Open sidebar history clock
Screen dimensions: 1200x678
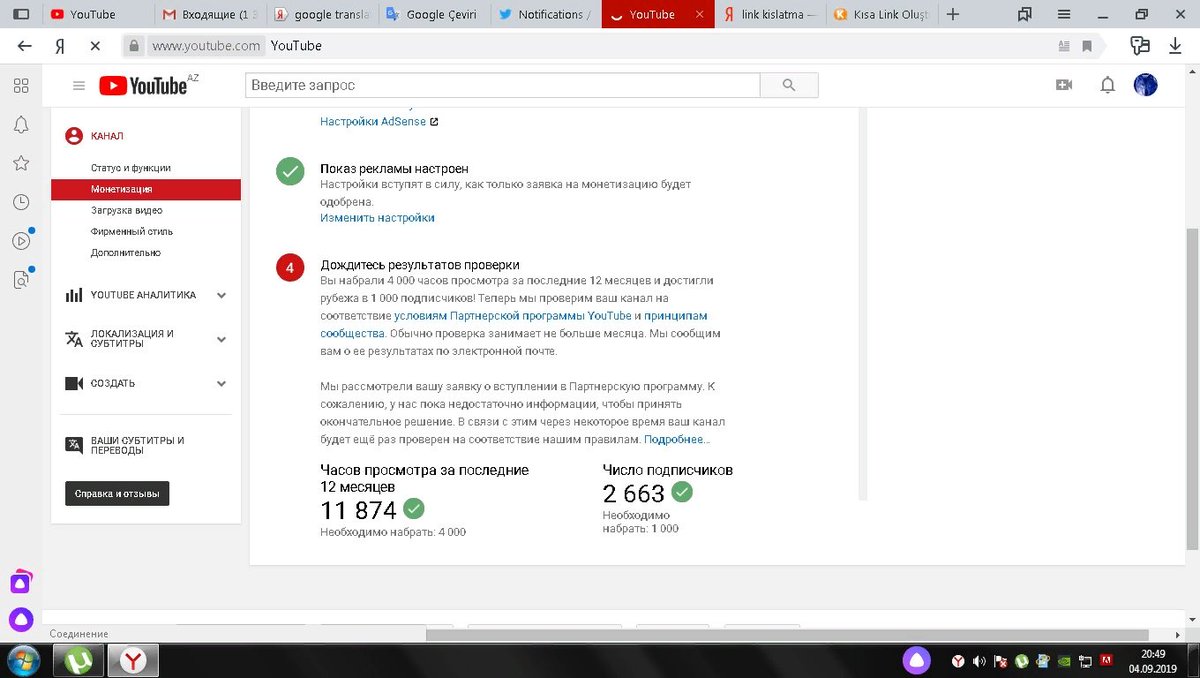tap(21, 202)
